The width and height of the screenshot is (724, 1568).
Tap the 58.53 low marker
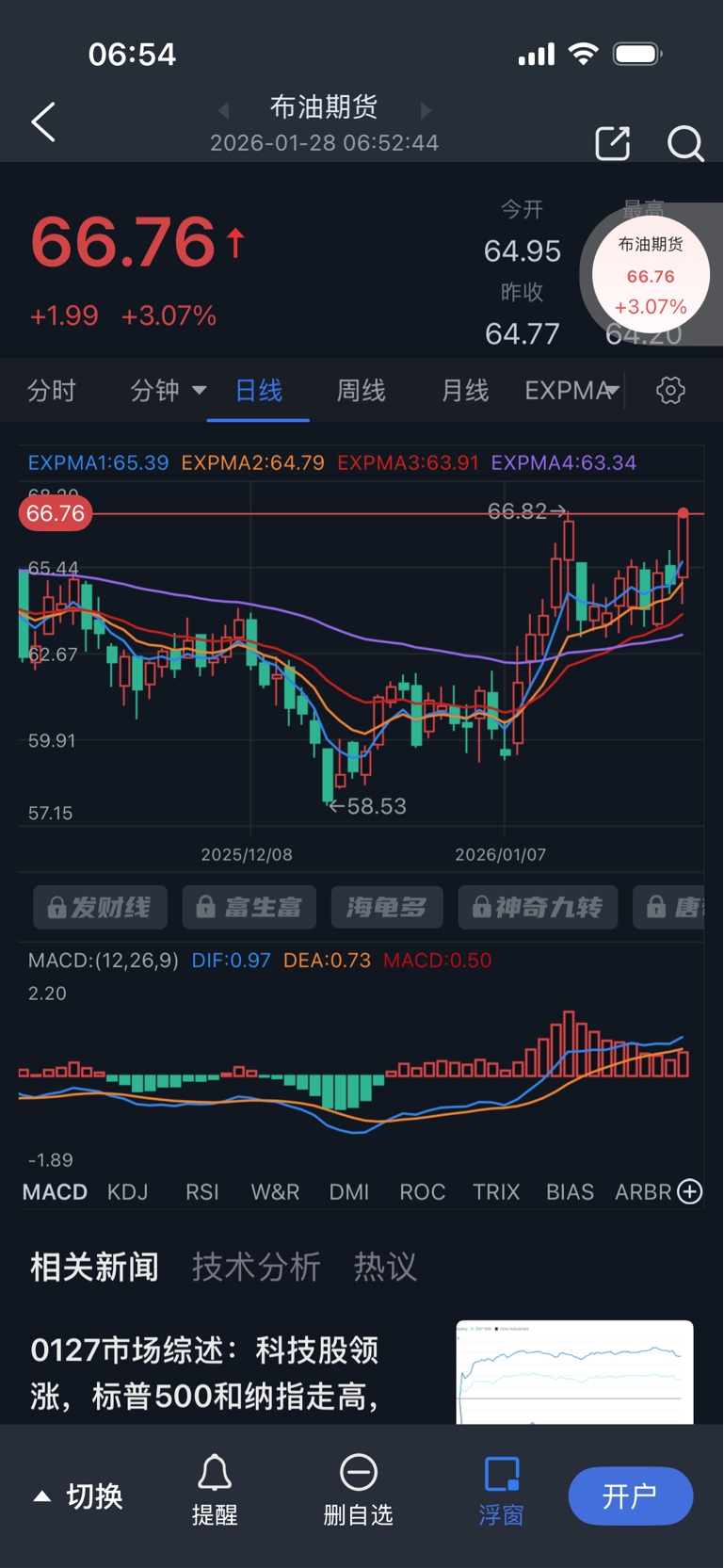[x=367, y=806]
